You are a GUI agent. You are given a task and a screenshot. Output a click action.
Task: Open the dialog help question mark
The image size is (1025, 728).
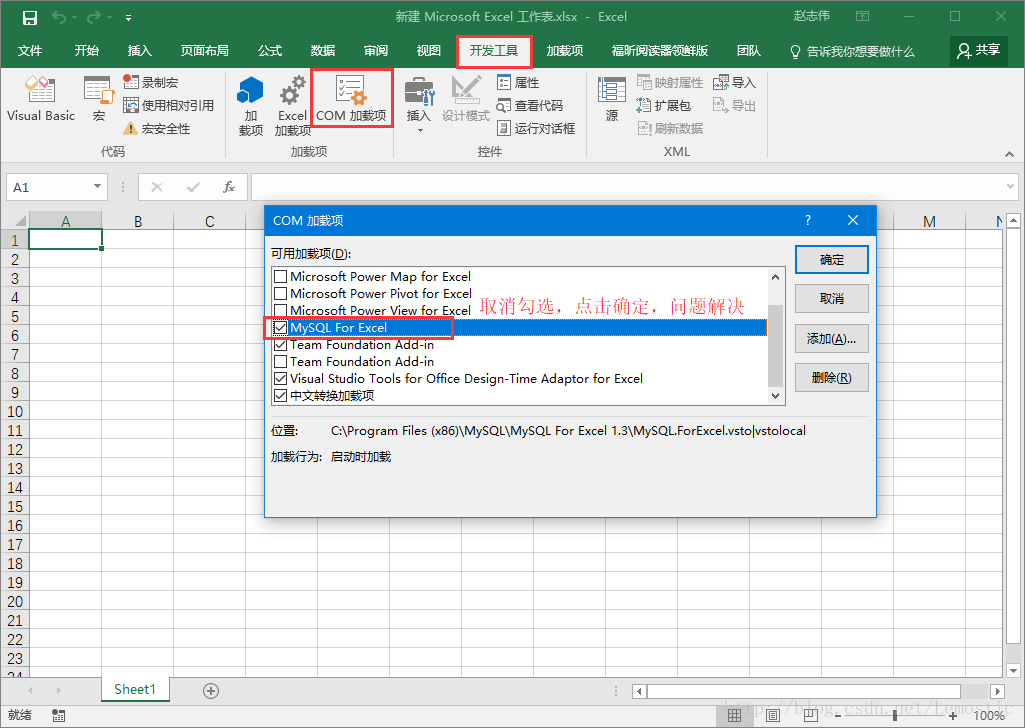point(808,220)
